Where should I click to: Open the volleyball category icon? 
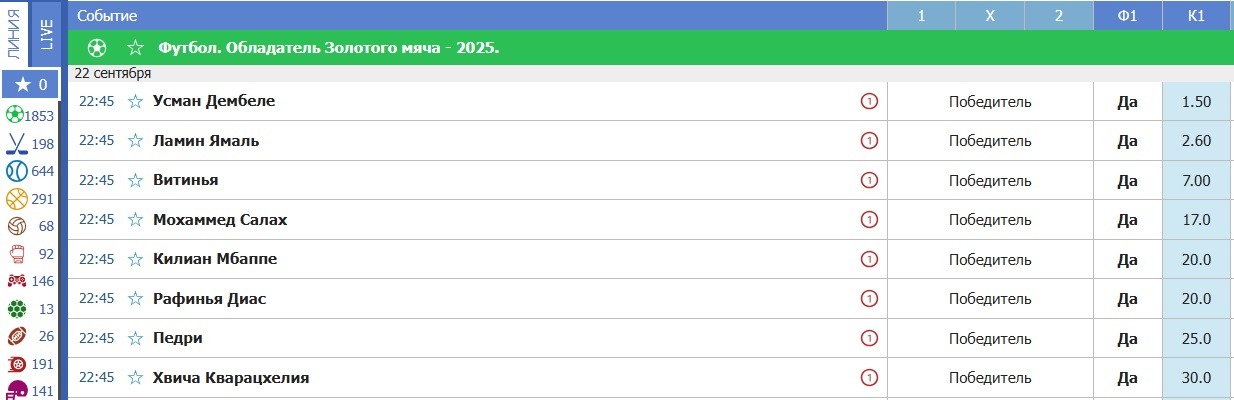coord(15,226)
